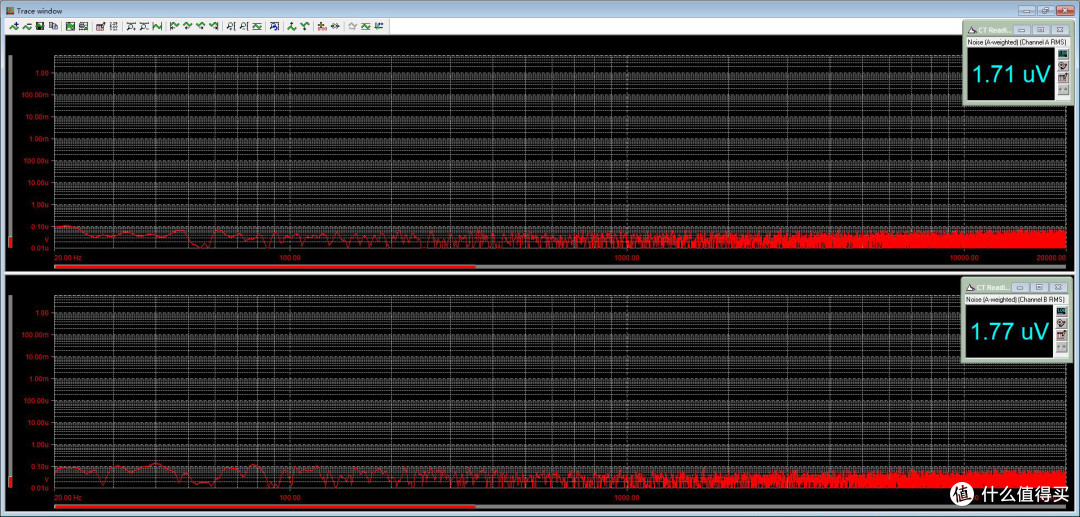
Task: Minimize the Channel B CT Reading window
Action: (1021, 287)
